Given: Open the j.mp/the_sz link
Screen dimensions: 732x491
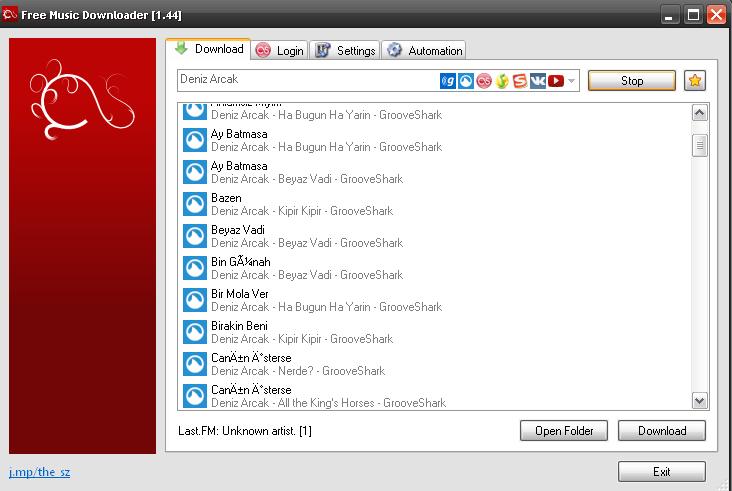Looking at the screenshot, I should tap(40, 472).
